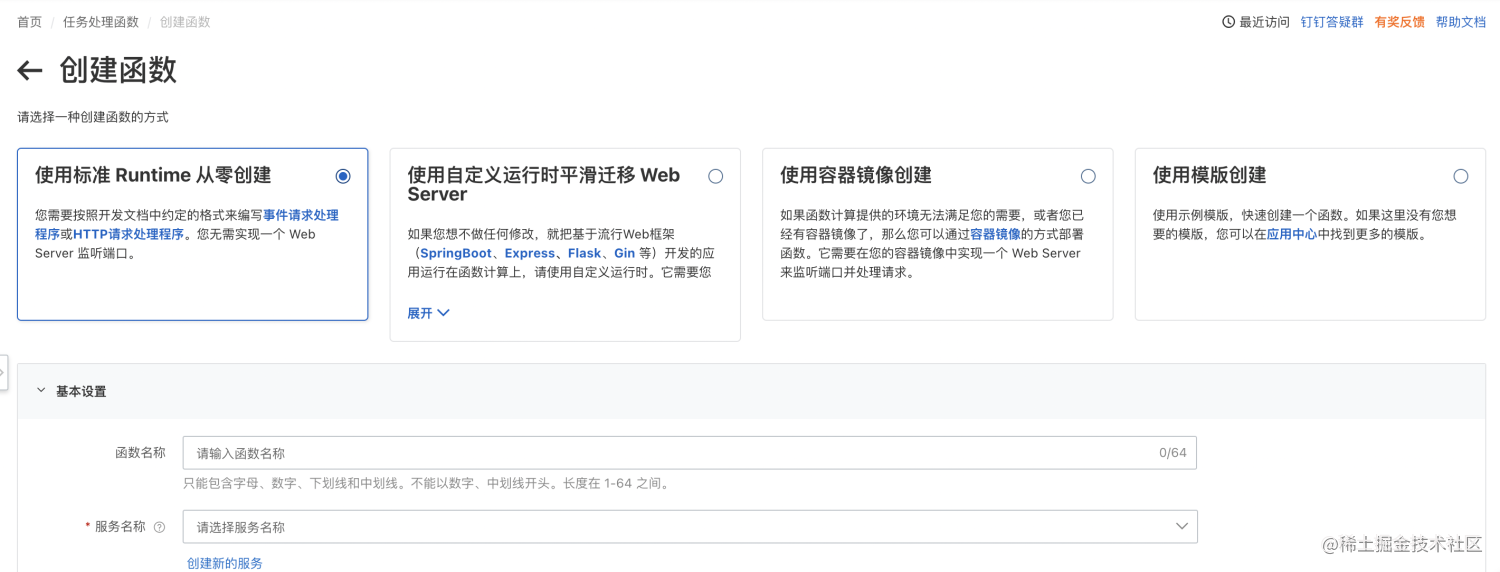Select 使用模版创建 radio button
Image resolution: width=1500 pixels, height=572 pixels.
point(1461,176)
